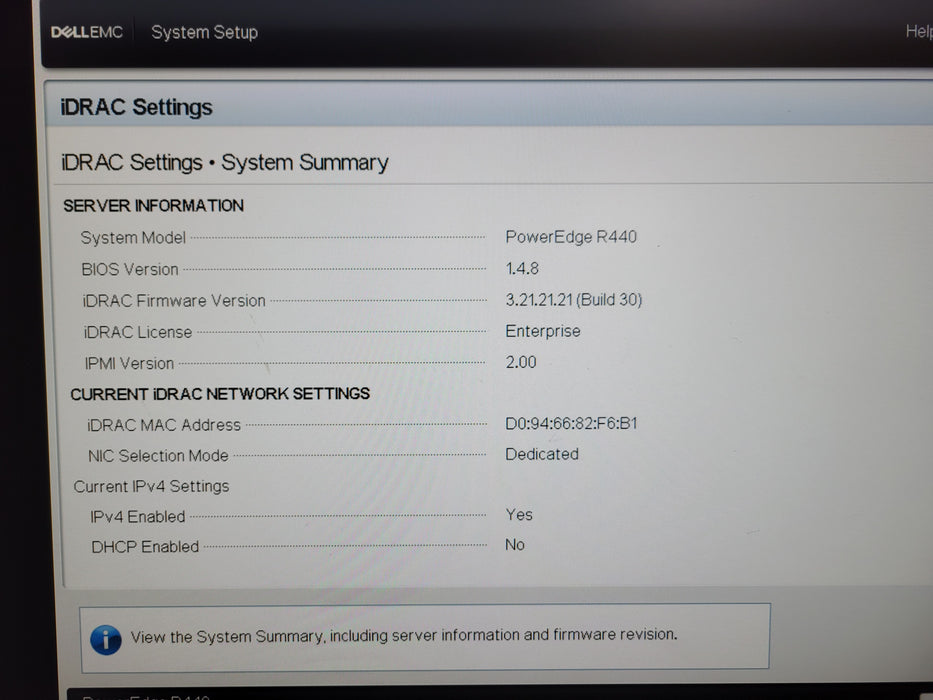933x700 pixels.
Task: Click the iDRAC Settings header
Action: click(136, 107)
